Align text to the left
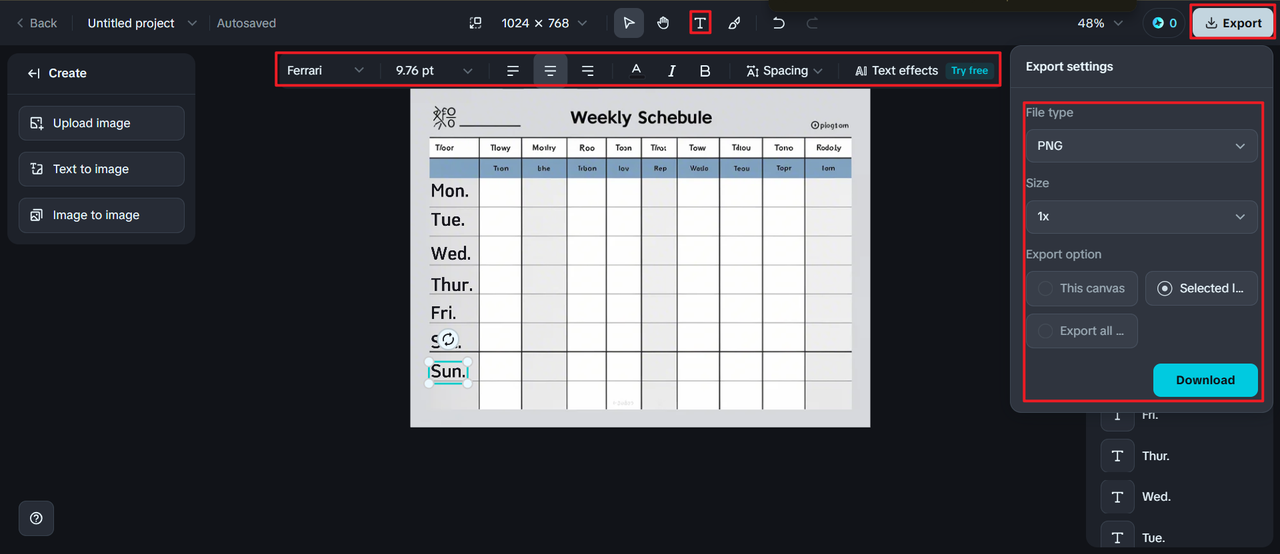This screenshot has height=554, width=1280. 513,71
